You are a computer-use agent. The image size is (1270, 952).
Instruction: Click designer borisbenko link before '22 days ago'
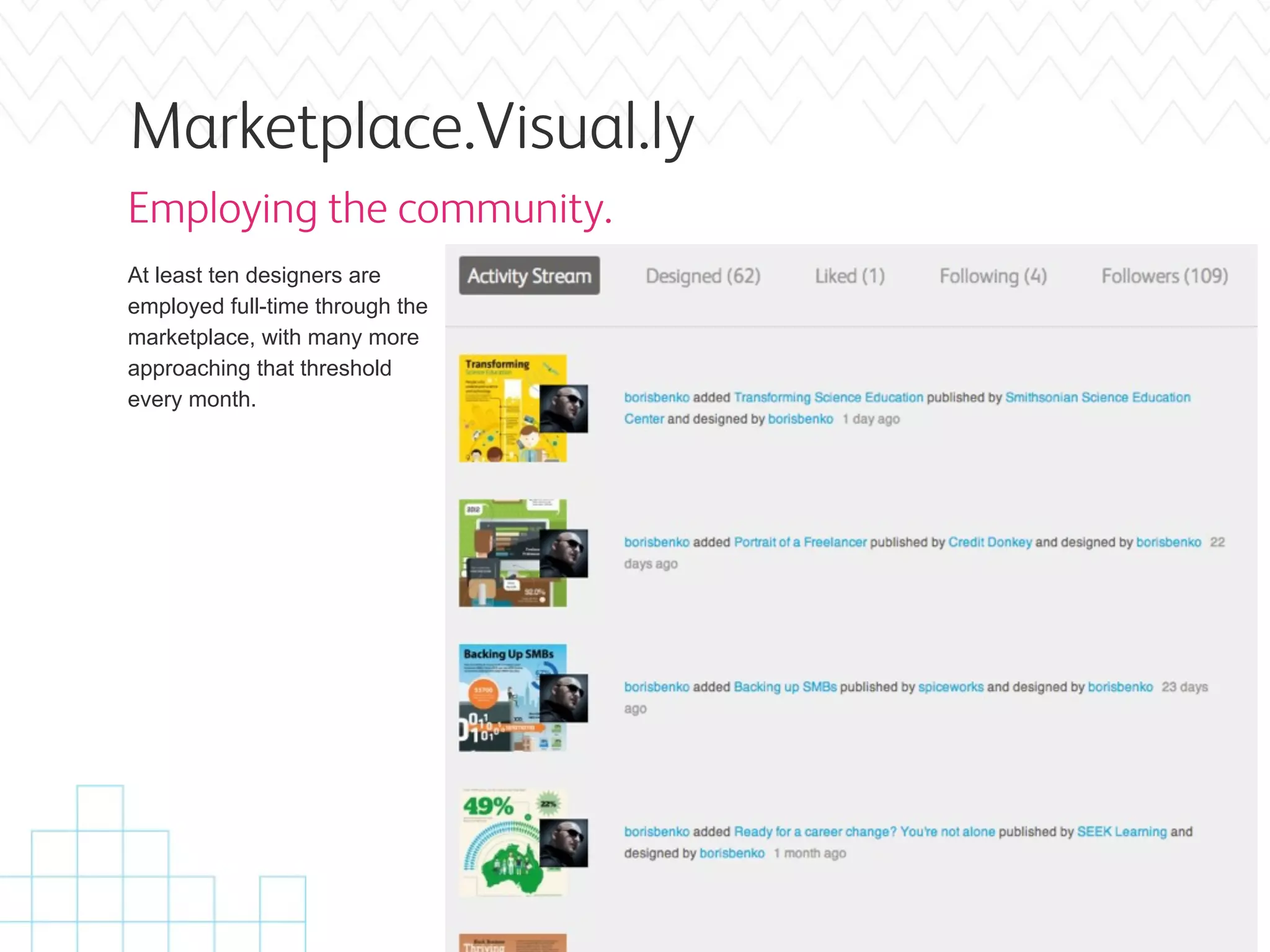(1168, 542)
